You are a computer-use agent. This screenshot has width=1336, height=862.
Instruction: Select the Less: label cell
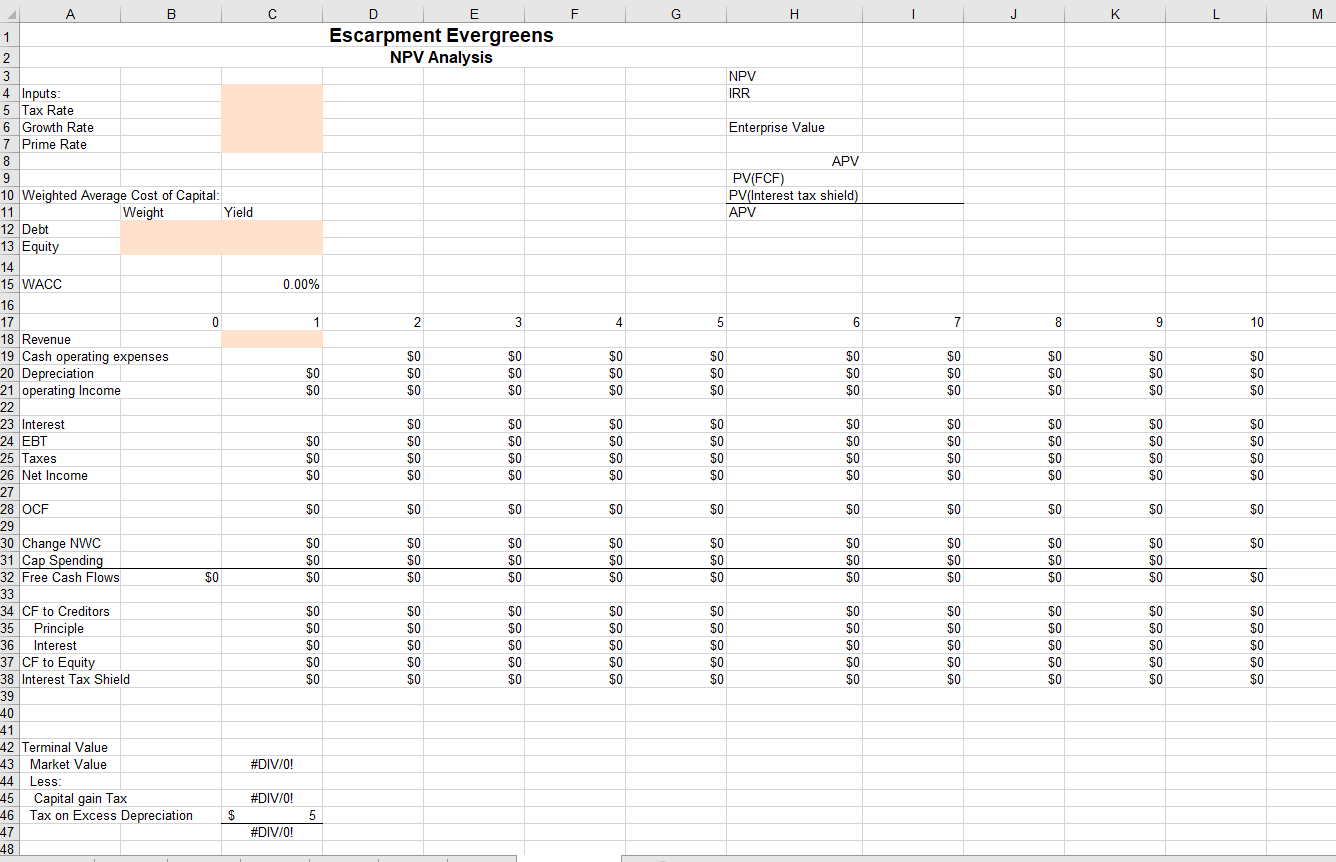(x=45, y=781)
